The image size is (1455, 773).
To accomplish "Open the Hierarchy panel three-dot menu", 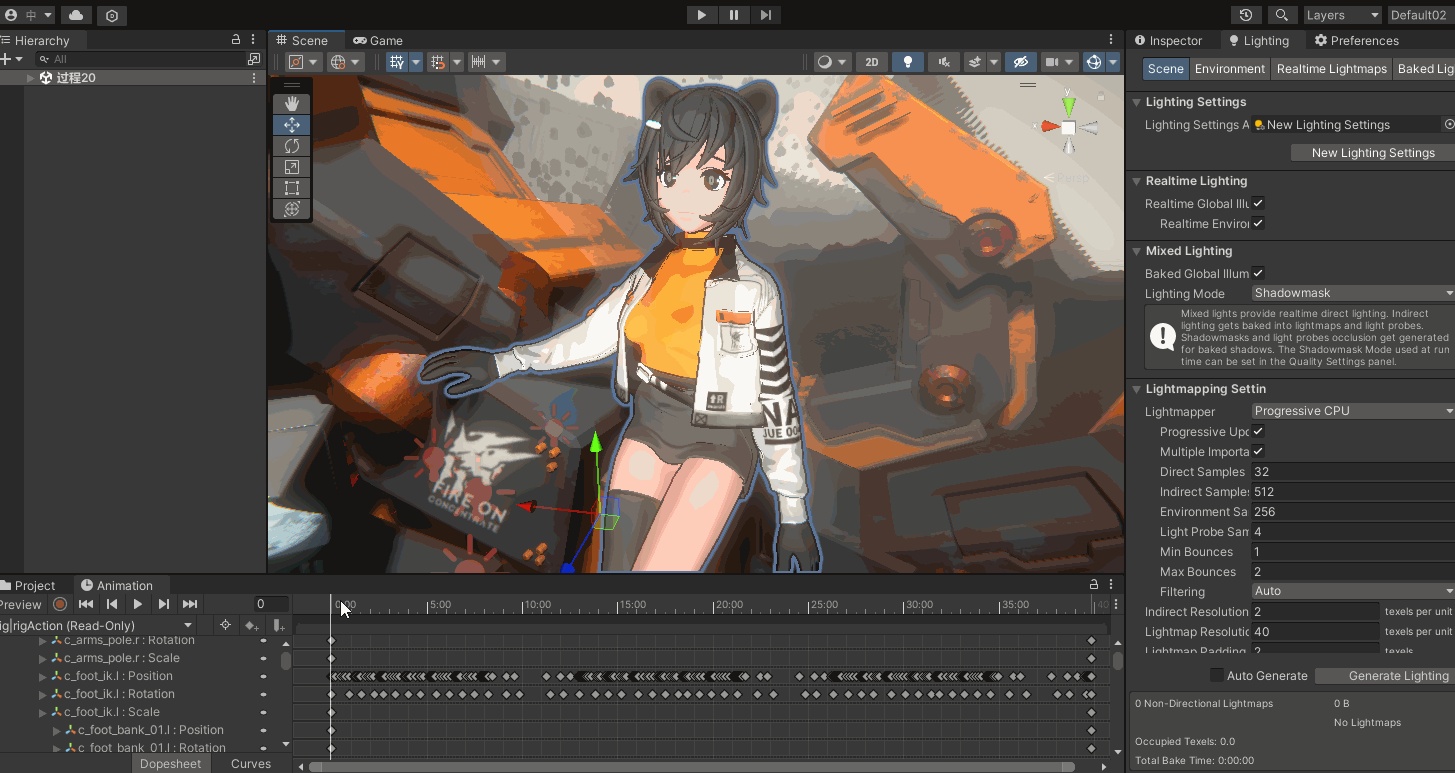I will tap(254, 40).
